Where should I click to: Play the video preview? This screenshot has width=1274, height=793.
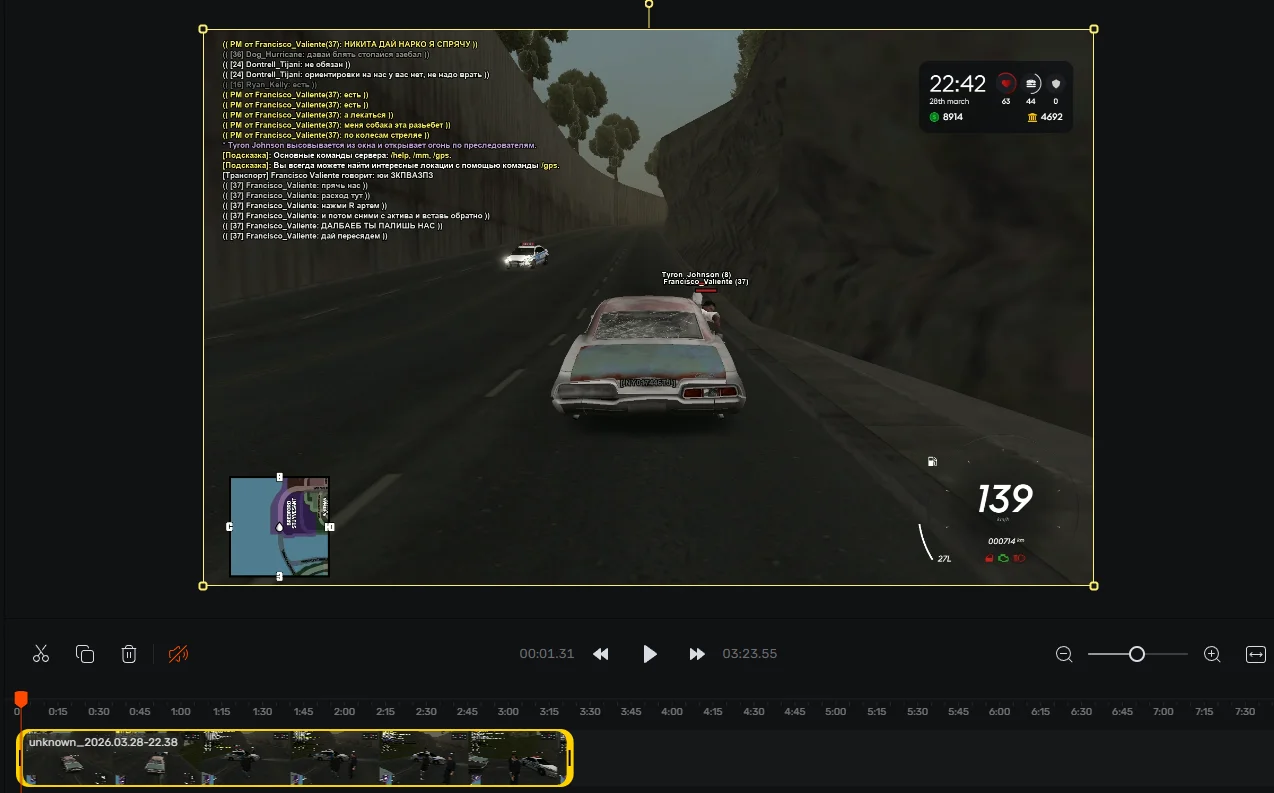tap(649, 654)
